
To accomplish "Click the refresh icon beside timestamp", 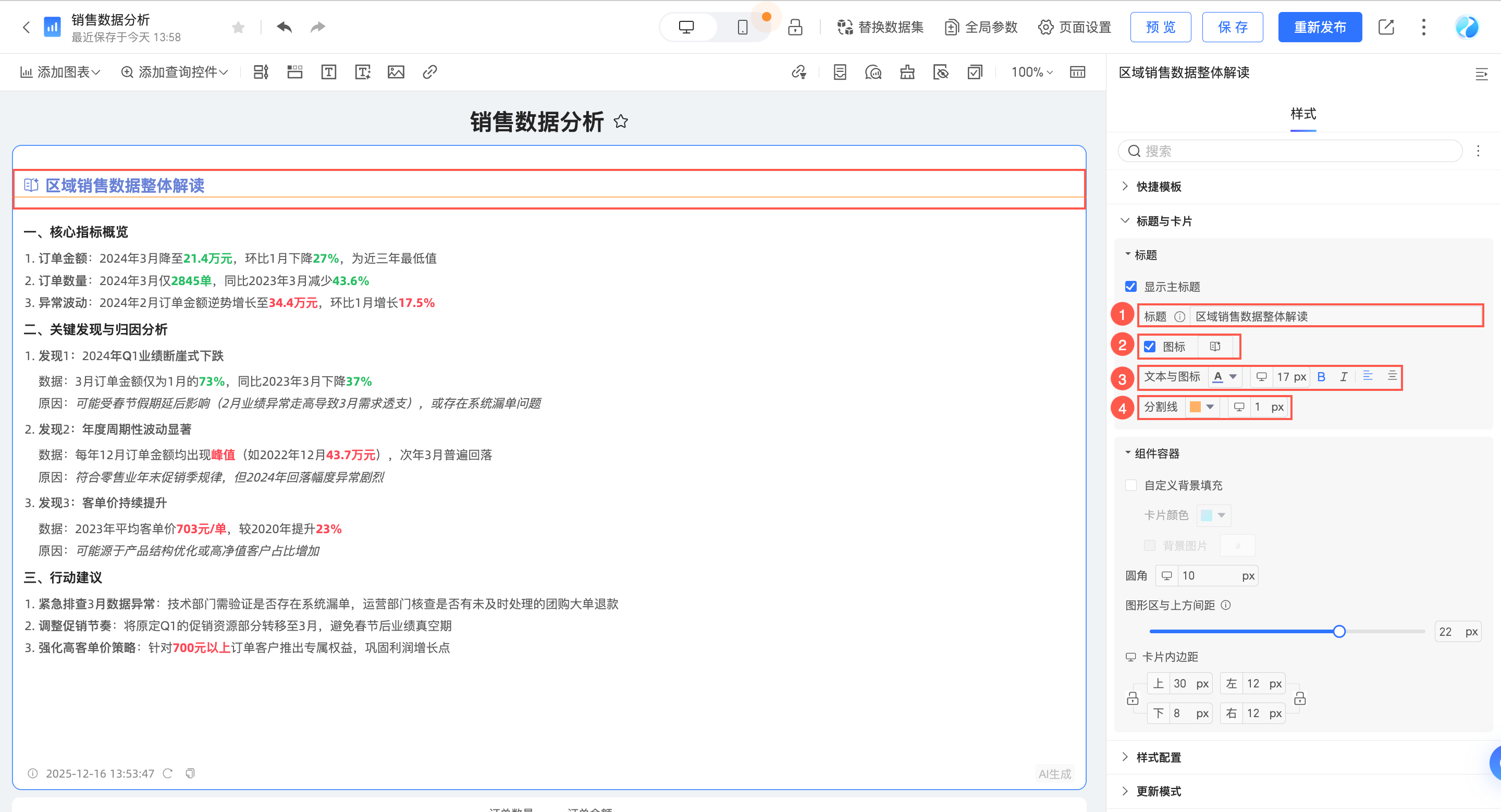I will tap(168, 773).
